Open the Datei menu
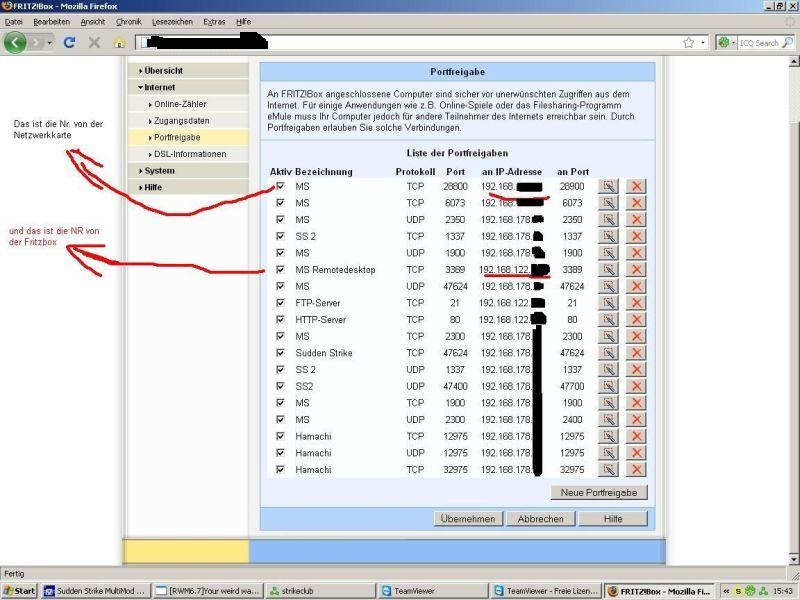Screen dimensions: 800x600 click(14, 22)
